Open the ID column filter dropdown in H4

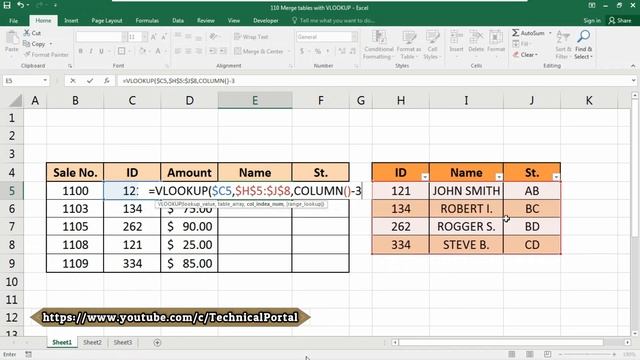[x=425, y=177]
